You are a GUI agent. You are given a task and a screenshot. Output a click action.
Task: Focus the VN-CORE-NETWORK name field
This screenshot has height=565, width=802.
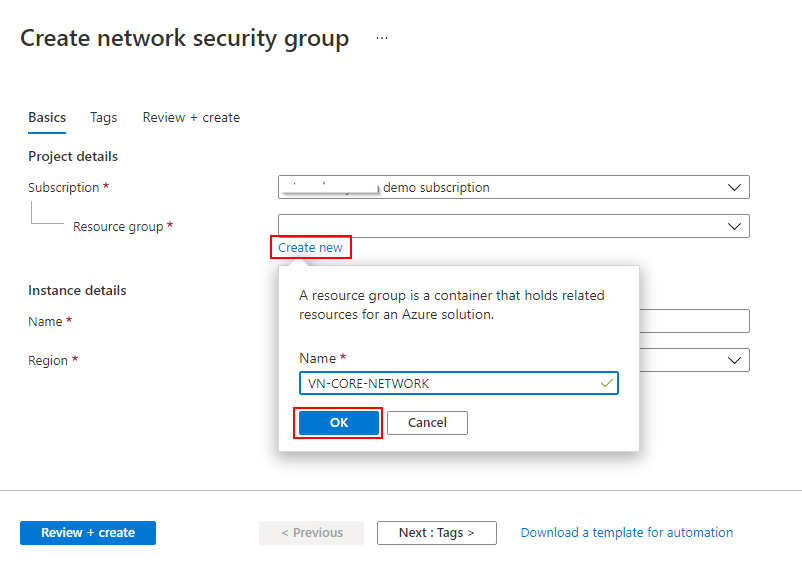[450, 383]
